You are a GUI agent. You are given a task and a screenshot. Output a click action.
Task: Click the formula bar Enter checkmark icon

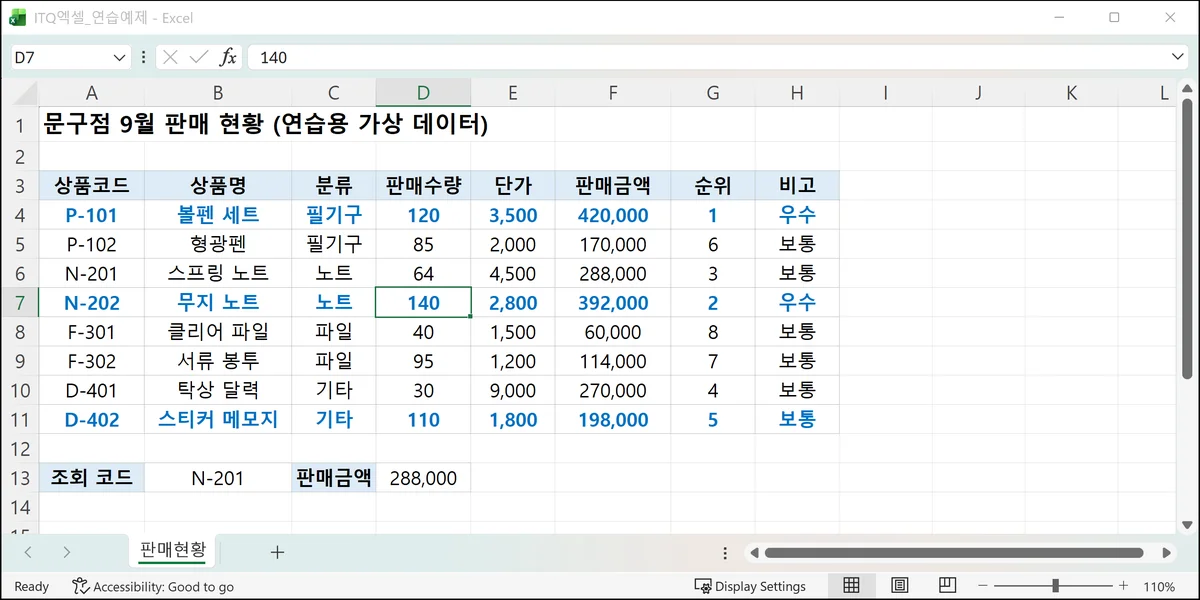[199, 57]
